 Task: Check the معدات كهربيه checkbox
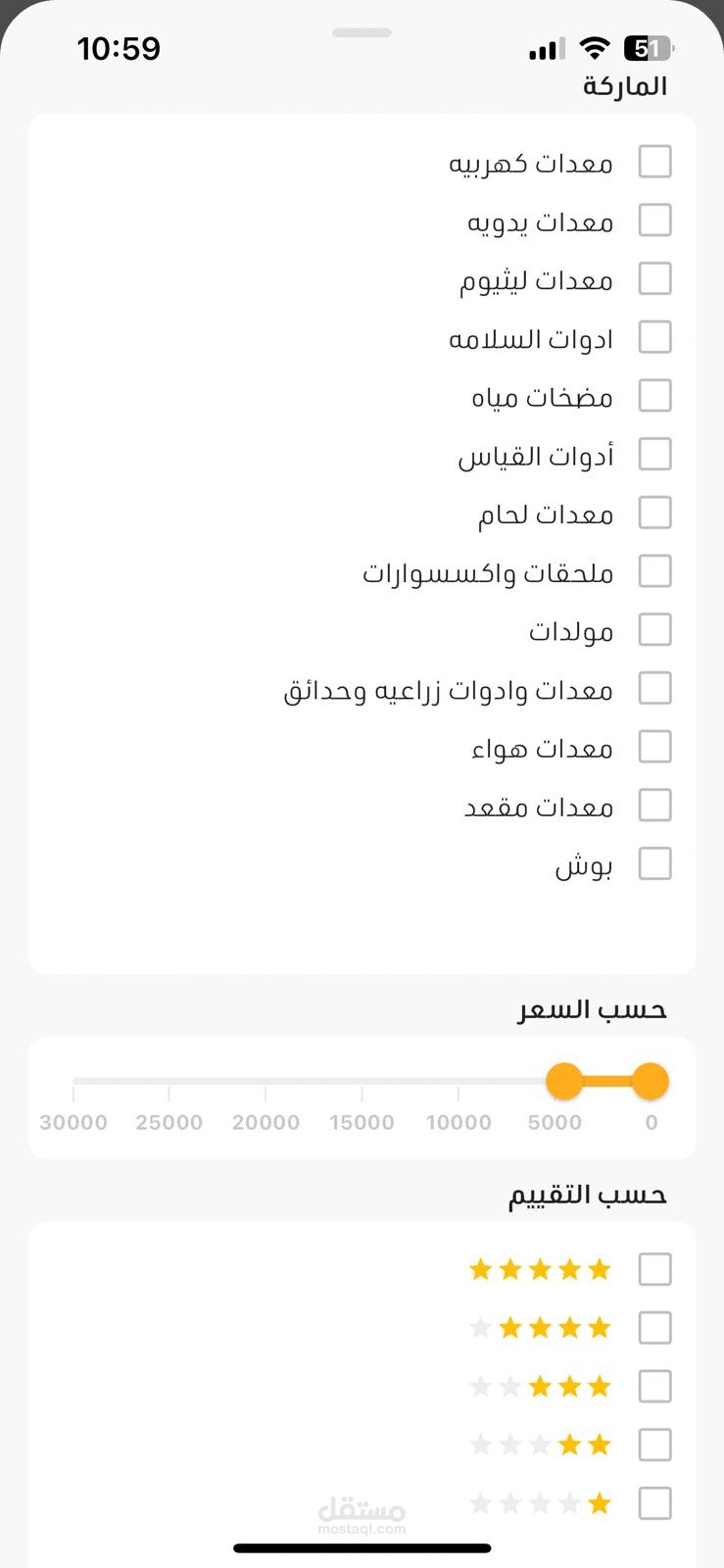(654, 162)
